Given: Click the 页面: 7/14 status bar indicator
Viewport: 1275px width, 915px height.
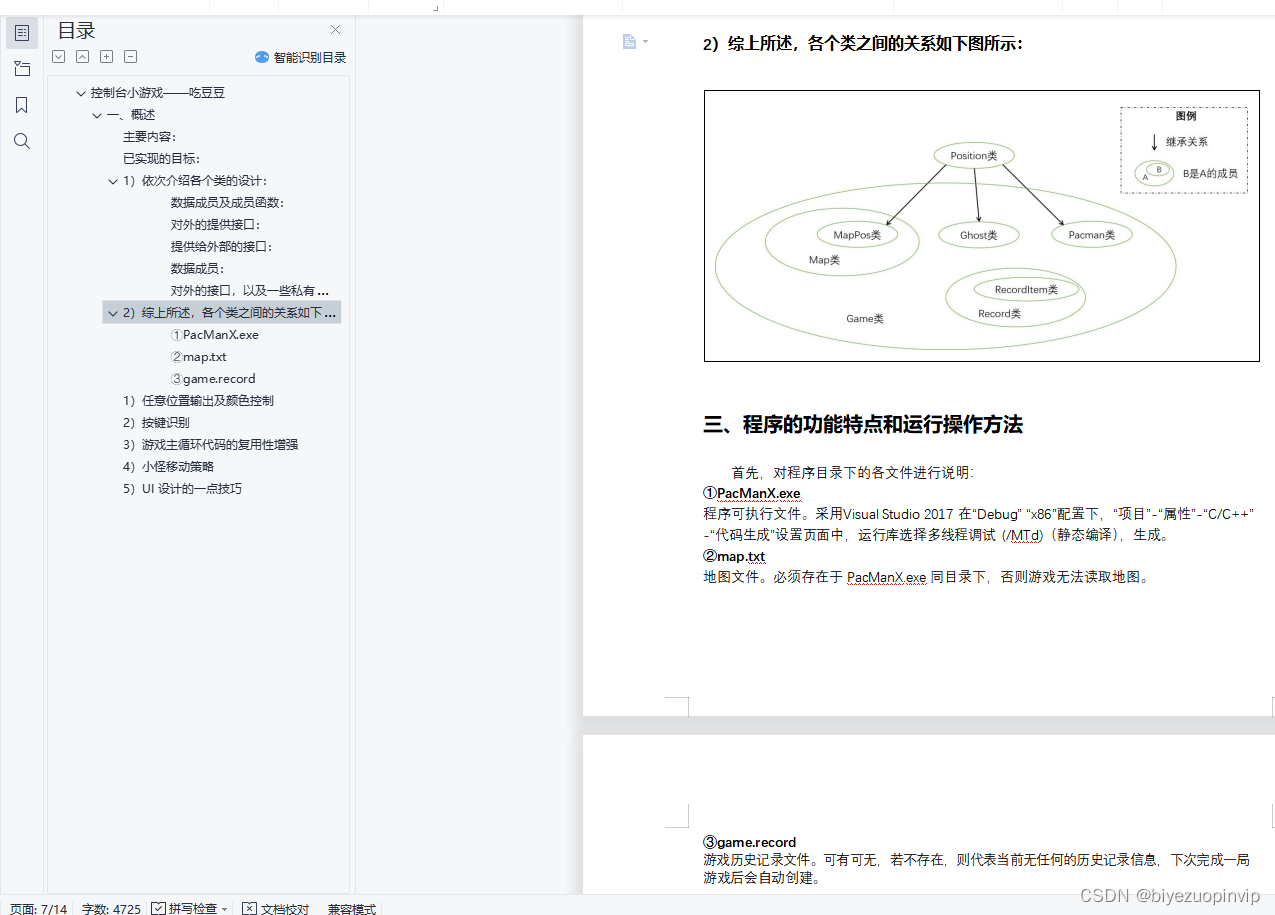Looking at the screenshot, I should 38,909.
